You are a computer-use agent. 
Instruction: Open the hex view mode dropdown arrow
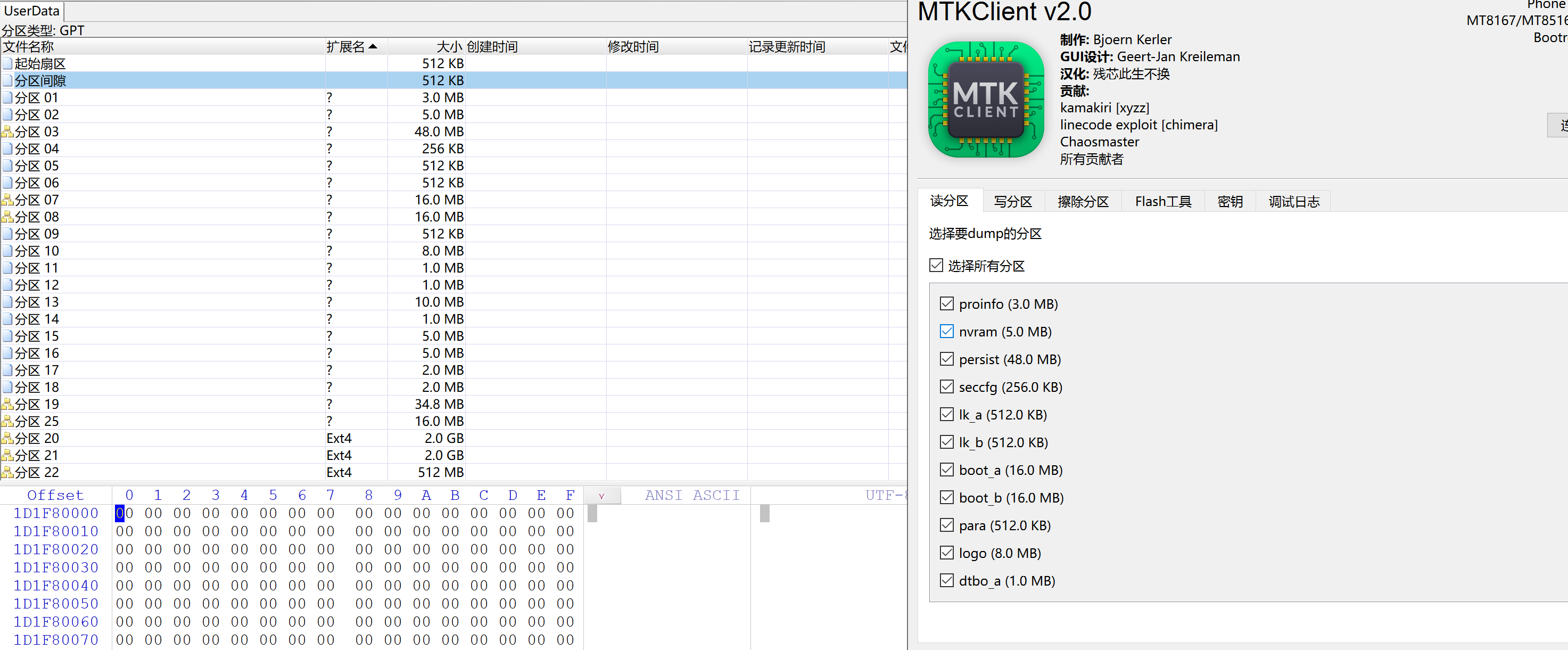602,496
